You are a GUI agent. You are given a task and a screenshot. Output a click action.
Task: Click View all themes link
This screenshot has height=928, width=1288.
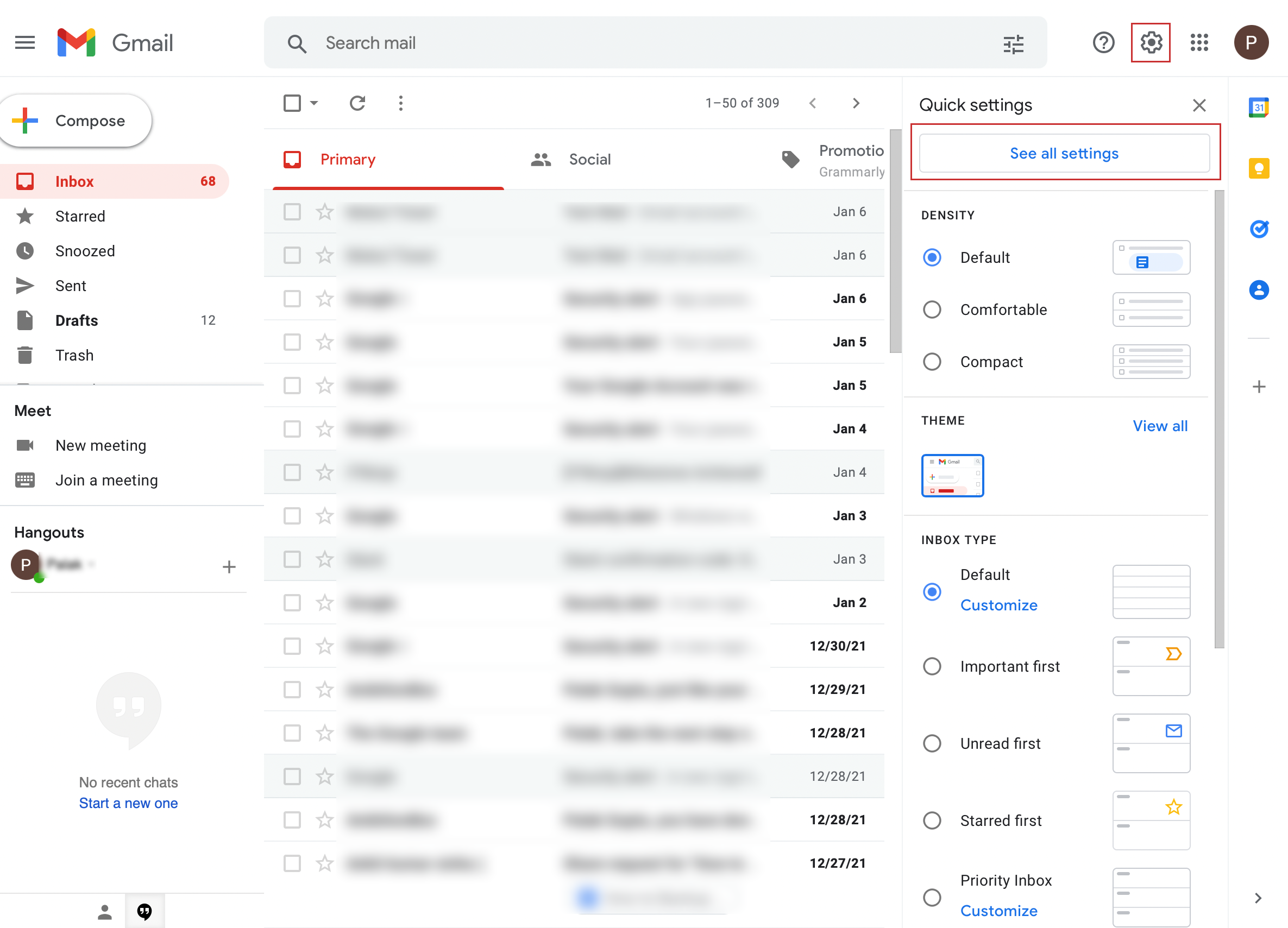click(x=1160, y=425)
